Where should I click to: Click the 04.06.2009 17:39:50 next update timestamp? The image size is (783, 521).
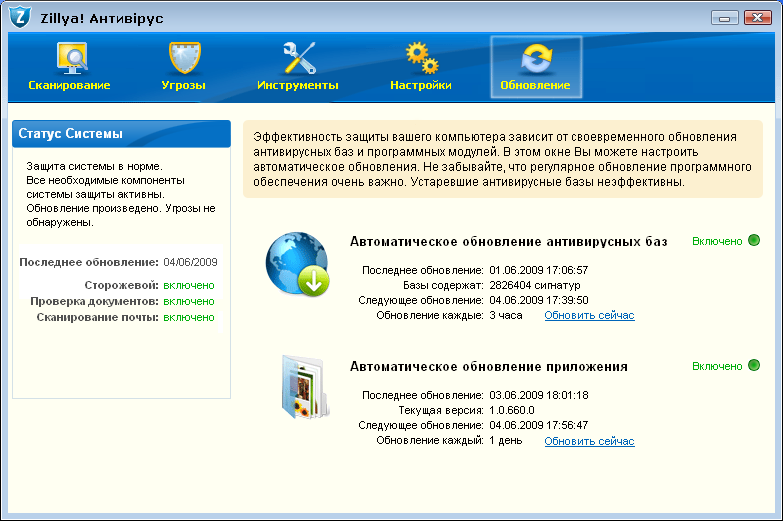[539, 300]
